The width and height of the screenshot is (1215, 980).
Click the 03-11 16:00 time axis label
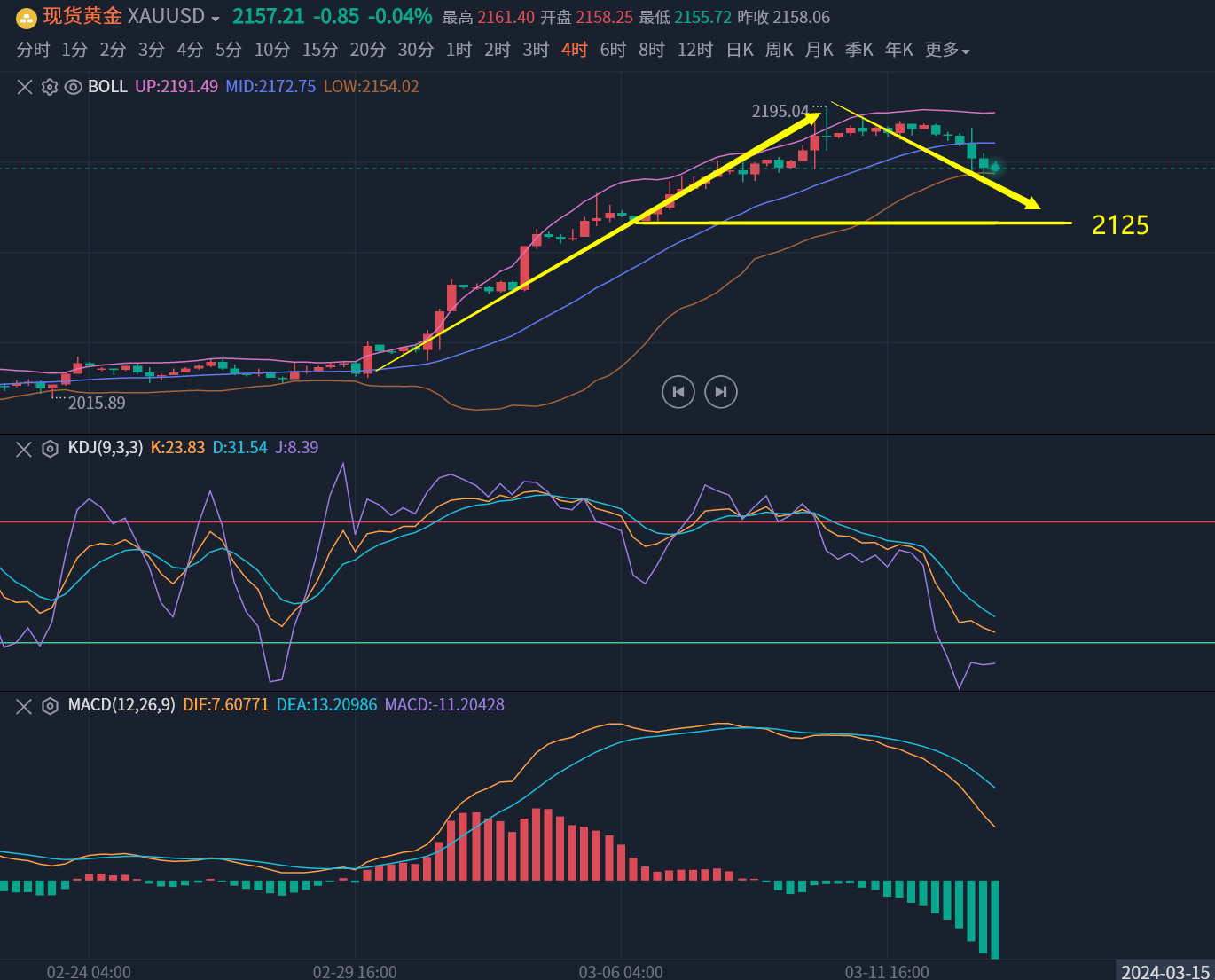(887, 972)
